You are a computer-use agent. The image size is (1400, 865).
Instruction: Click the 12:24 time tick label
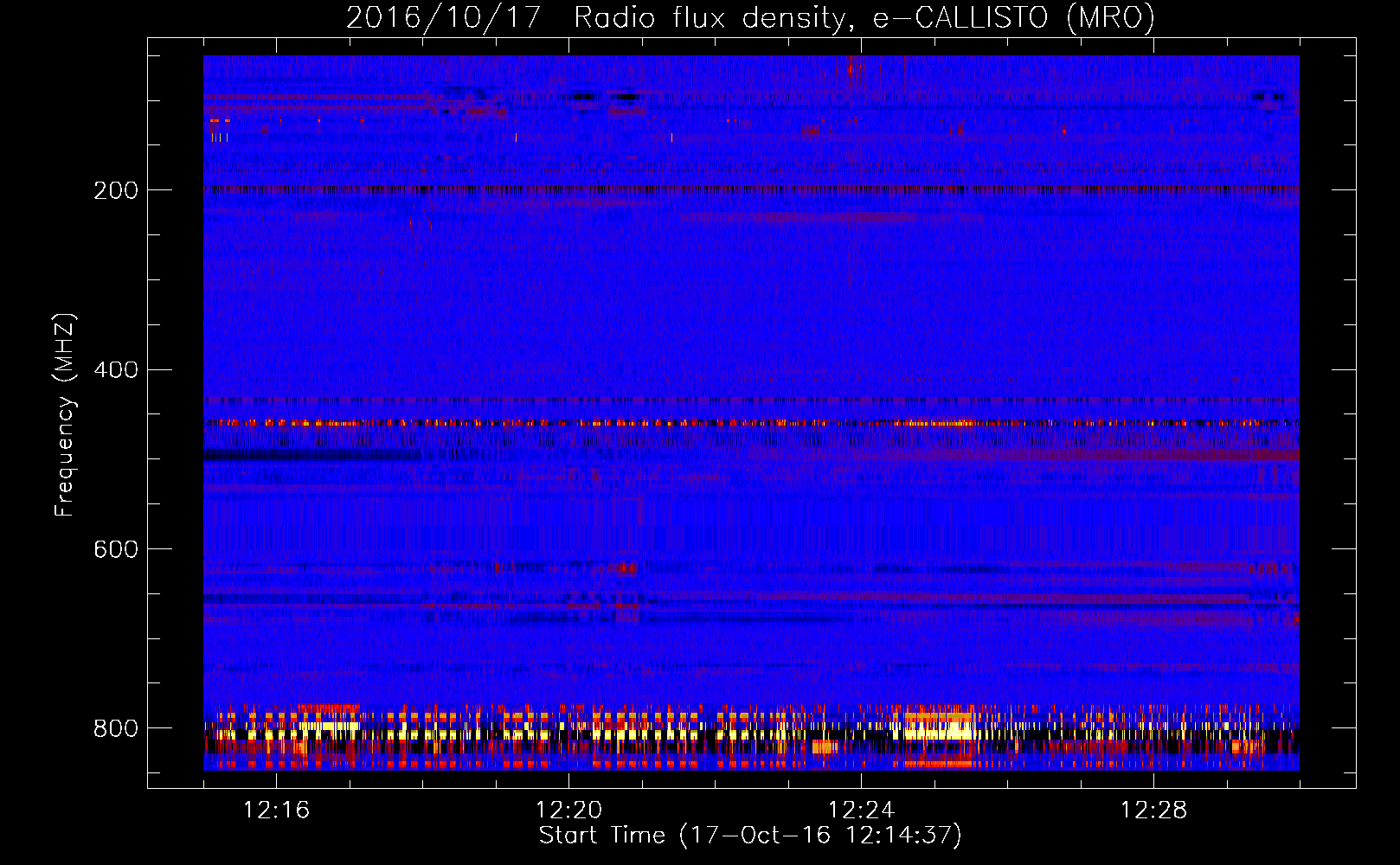pos(861,811)
